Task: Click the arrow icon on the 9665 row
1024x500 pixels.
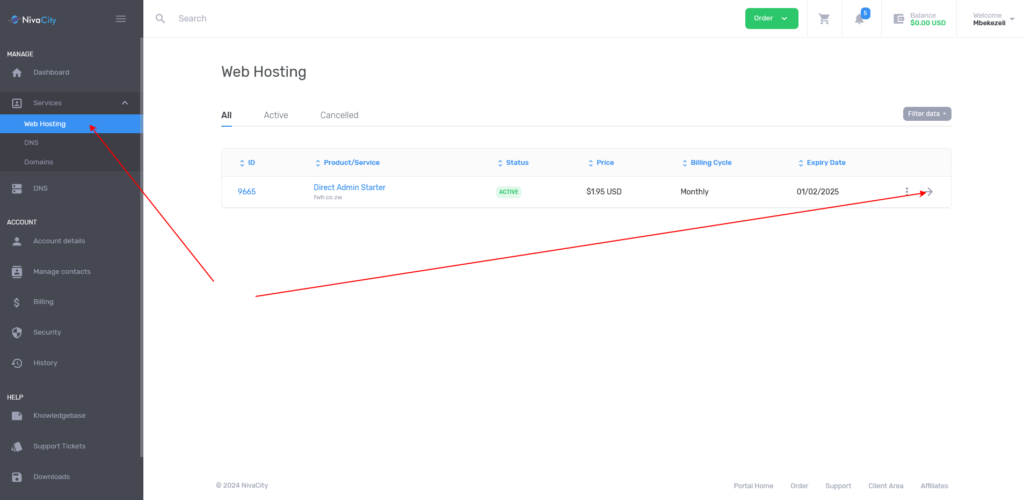Action: (x=929, y=192)
